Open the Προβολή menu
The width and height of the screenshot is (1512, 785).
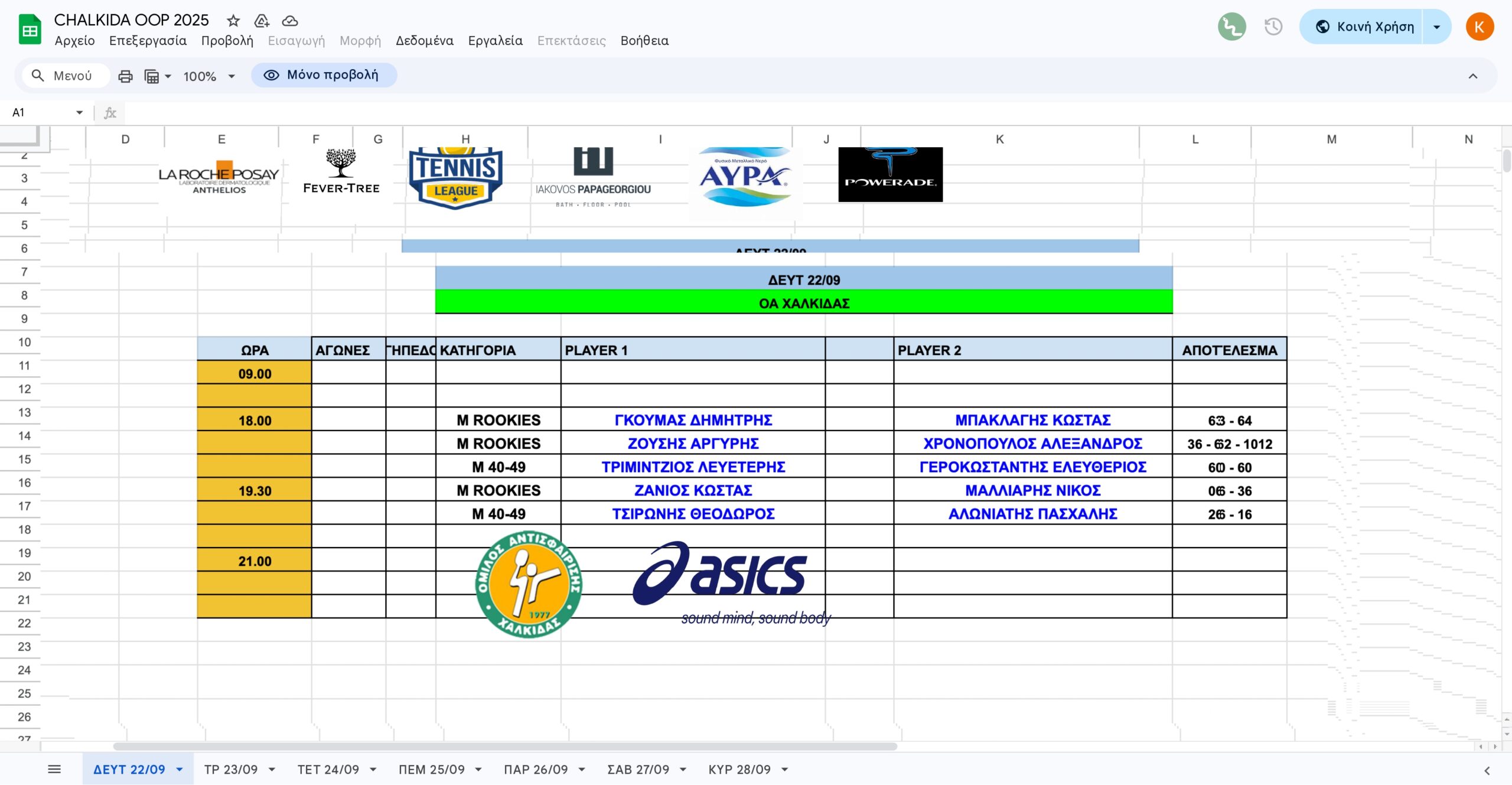[227, 41]
